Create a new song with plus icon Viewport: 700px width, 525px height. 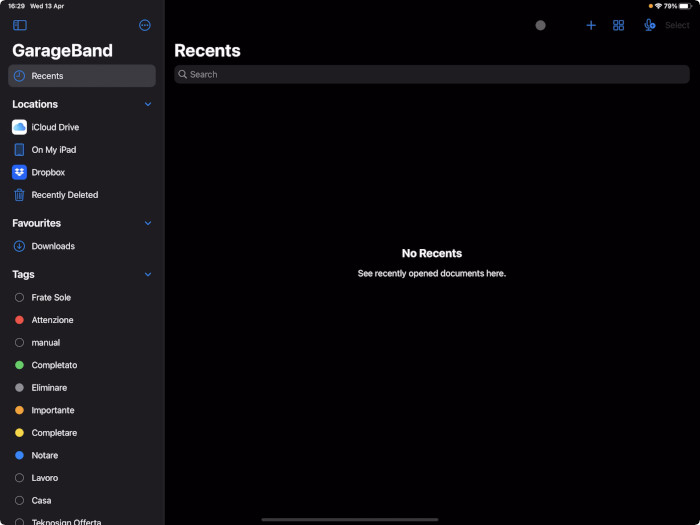[591, 25]
